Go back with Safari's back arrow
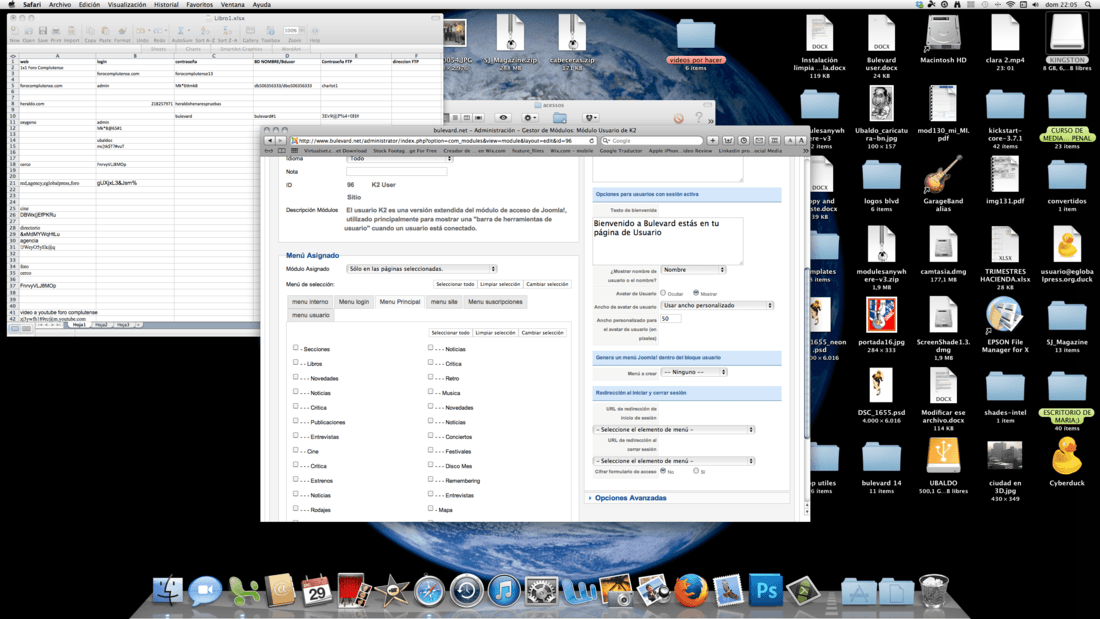The width and height of the screenshot is (1100, 619). pos(269,140)
